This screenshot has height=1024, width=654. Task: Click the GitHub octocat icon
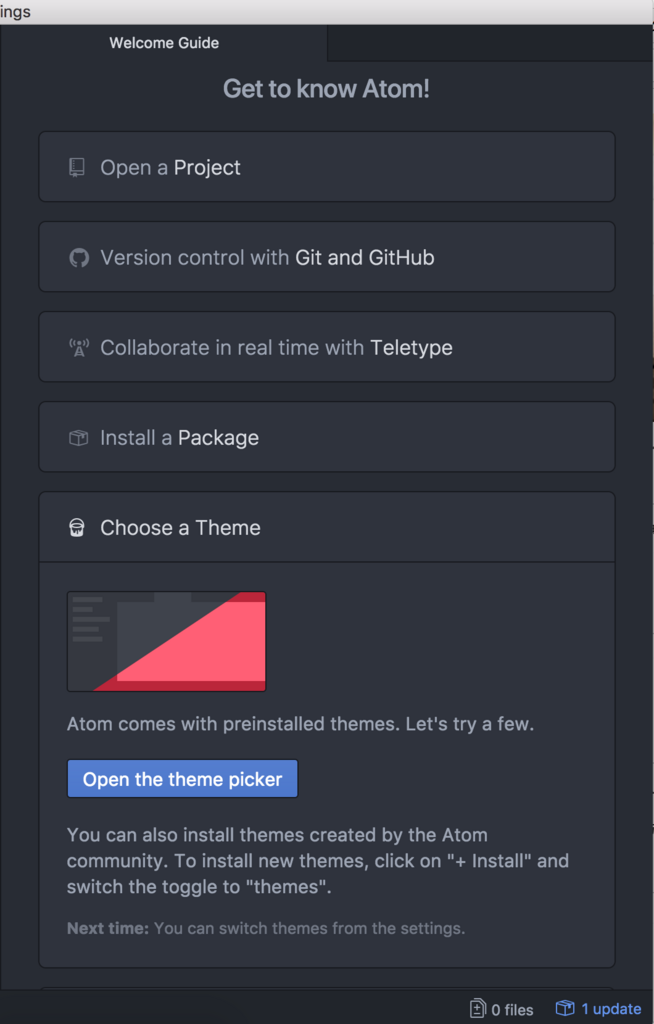coord(78,258)
